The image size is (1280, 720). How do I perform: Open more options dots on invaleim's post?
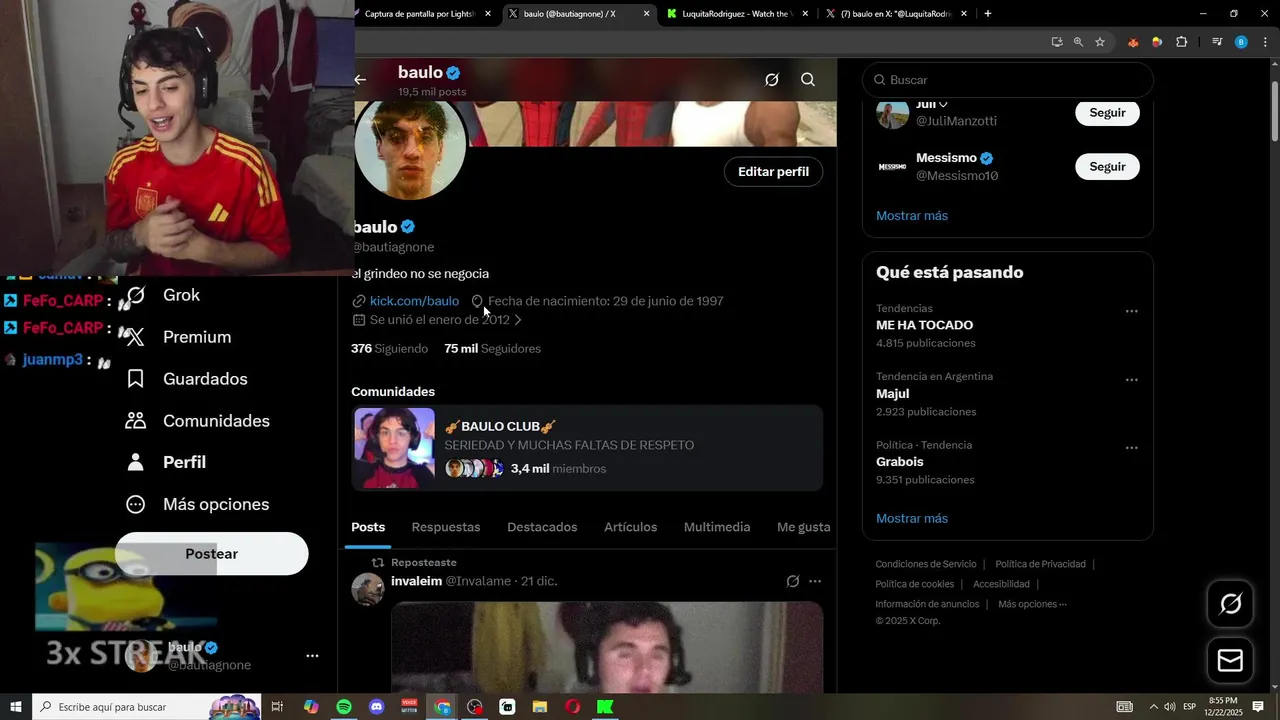point(815,581)
